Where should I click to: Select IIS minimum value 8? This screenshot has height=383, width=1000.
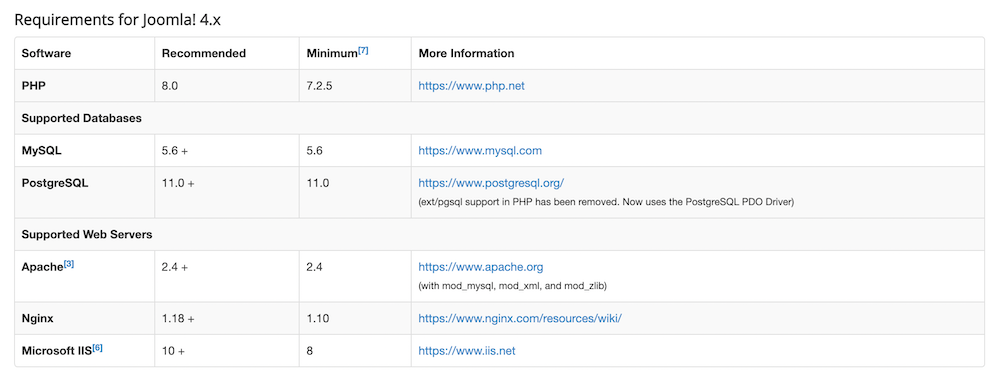310,350
